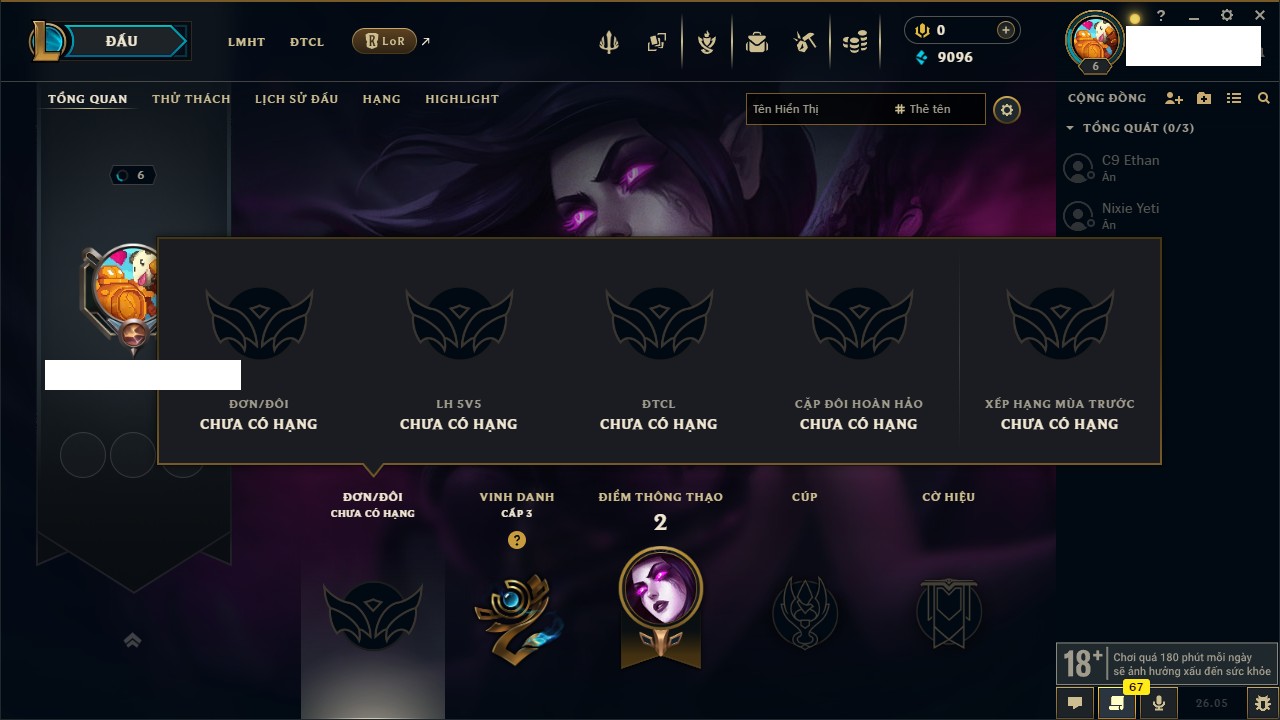1280x720 pixels.
Task: Open the profile settings gear
Action: [x=1007, y=110]
